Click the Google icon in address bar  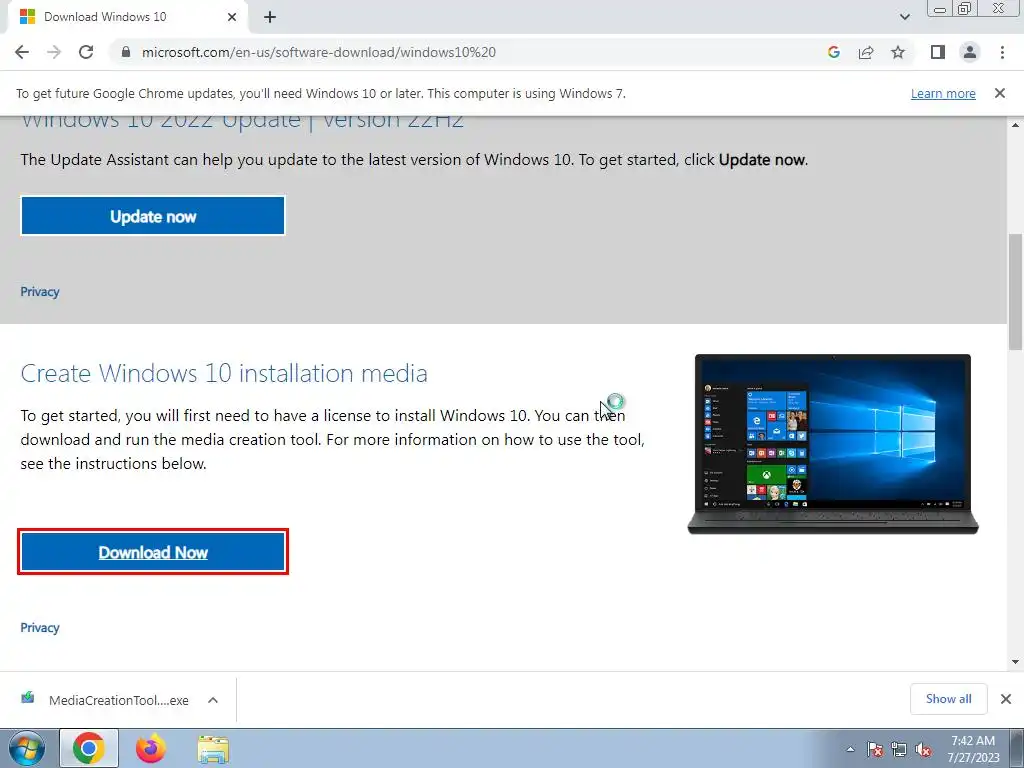click(833, 52)
